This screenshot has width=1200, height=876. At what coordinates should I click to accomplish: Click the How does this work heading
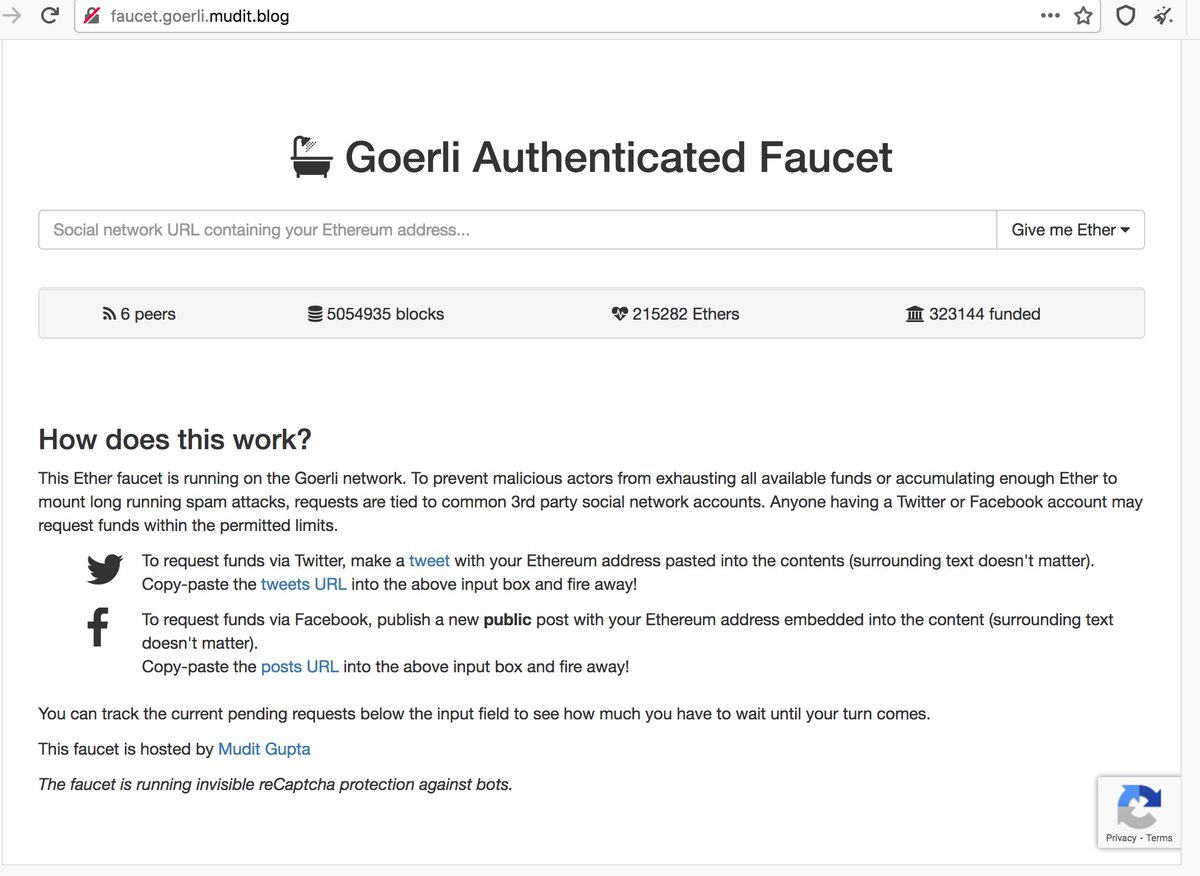tap(175, 439)
